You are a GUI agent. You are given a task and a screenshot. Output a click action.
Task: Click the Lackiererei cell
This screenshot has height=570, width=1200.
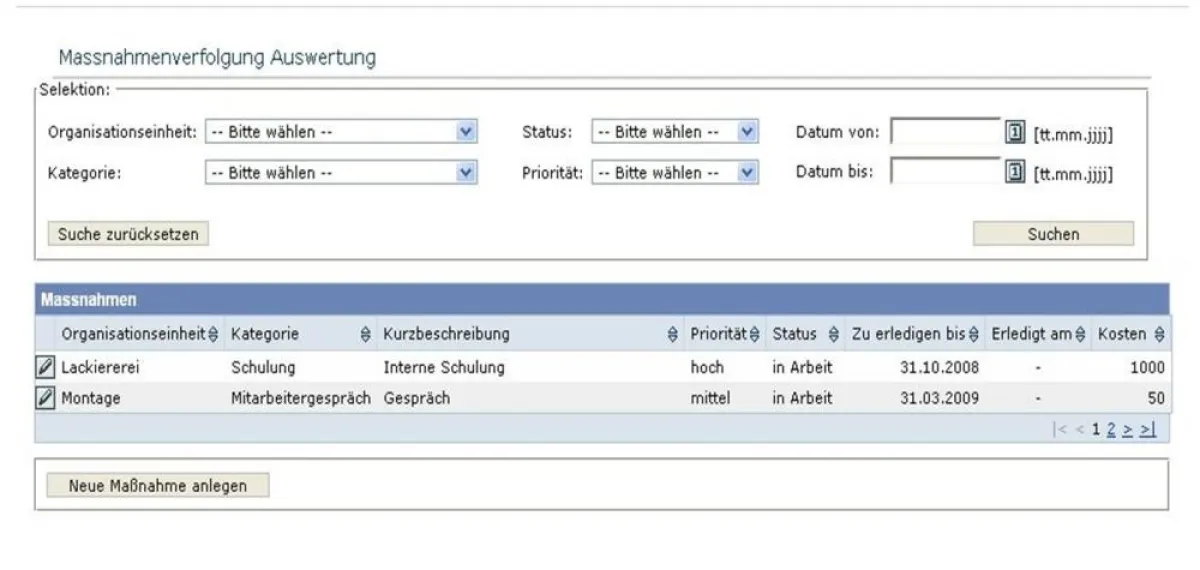point(100,368)
